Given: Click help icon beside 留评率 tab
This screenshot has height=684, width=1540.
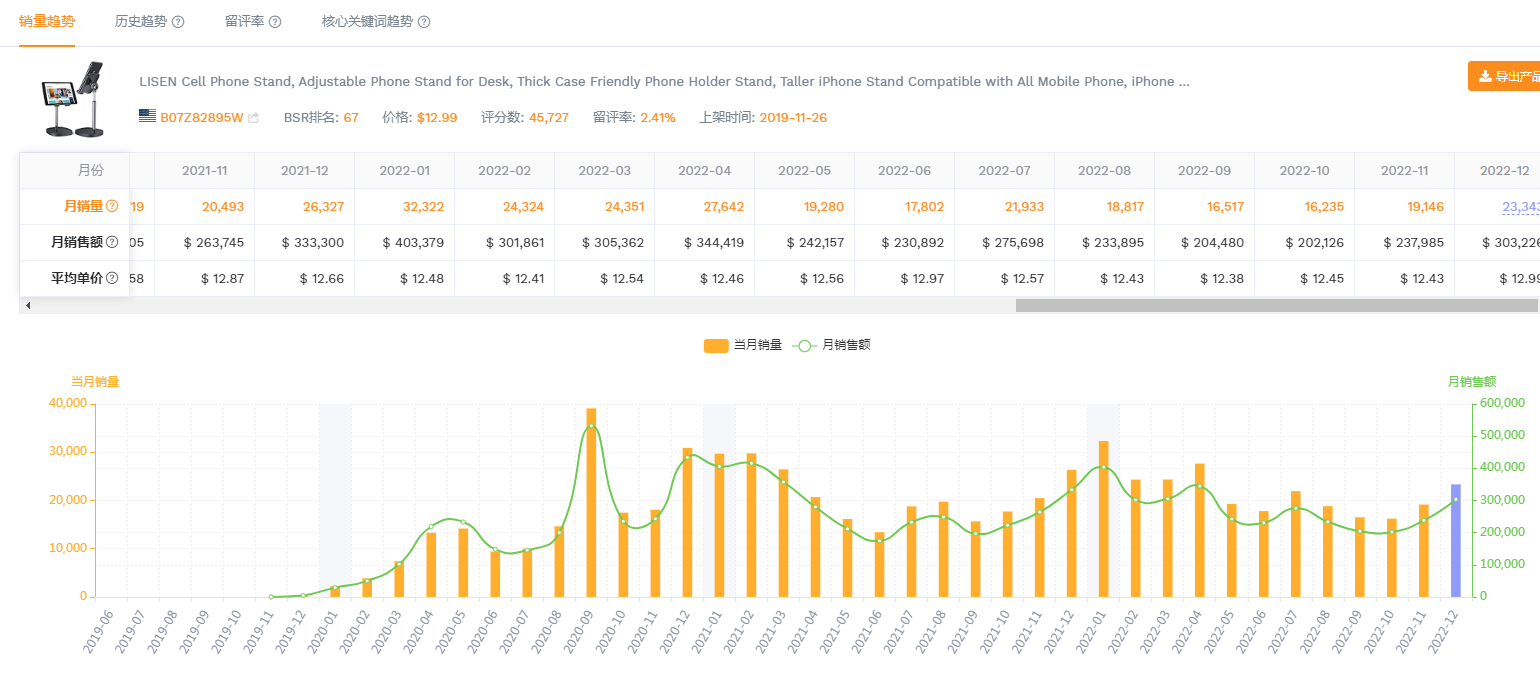Looking at the screenshot, I should point(275,22).
